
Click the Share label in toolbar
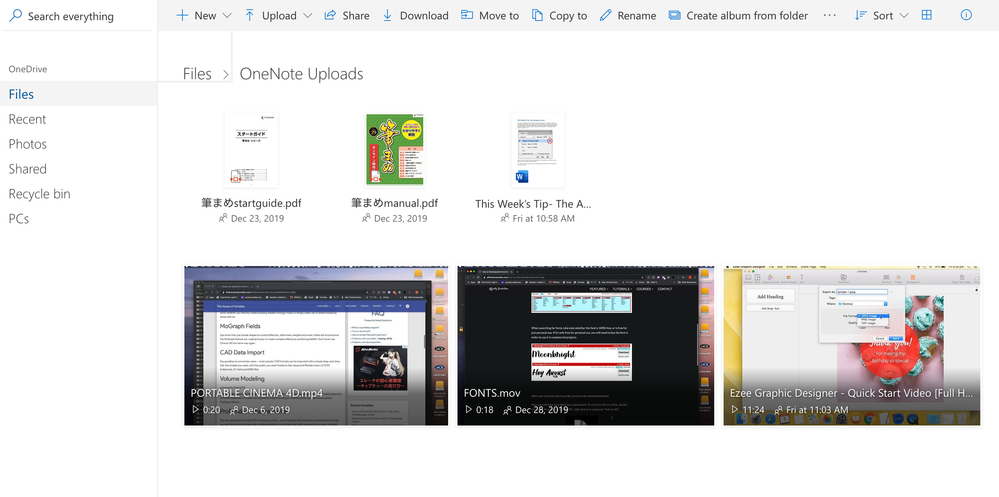(x=356, y=16)
